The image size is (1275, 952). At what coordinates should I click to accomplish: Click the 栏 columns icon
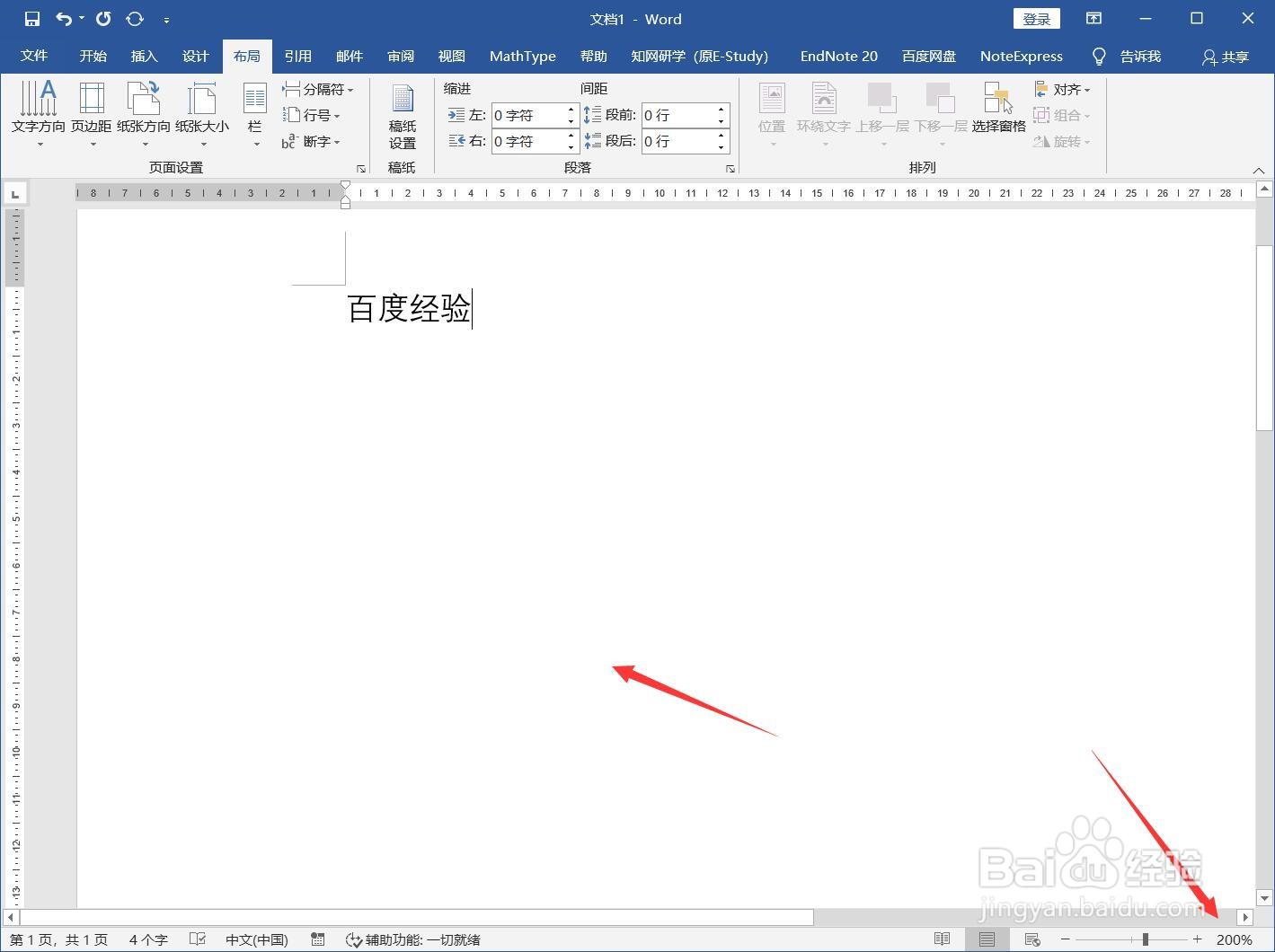pos(254,112)
